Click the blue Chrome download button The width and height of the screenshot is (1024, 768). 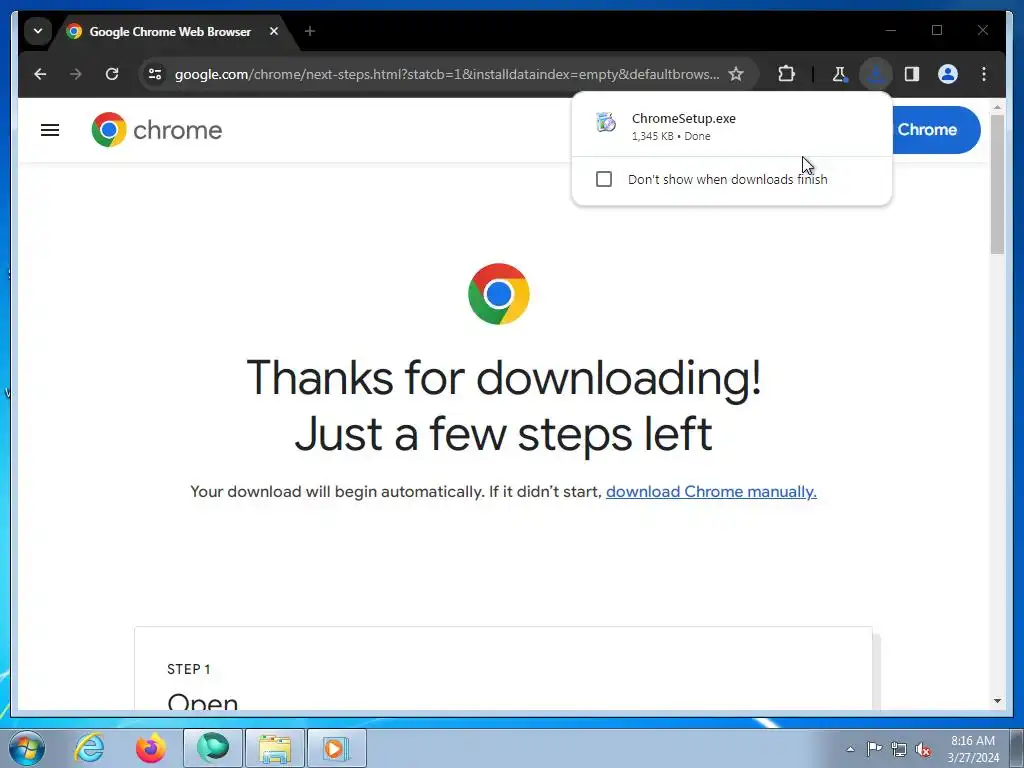pyautogui.click(x=935, y=130)
